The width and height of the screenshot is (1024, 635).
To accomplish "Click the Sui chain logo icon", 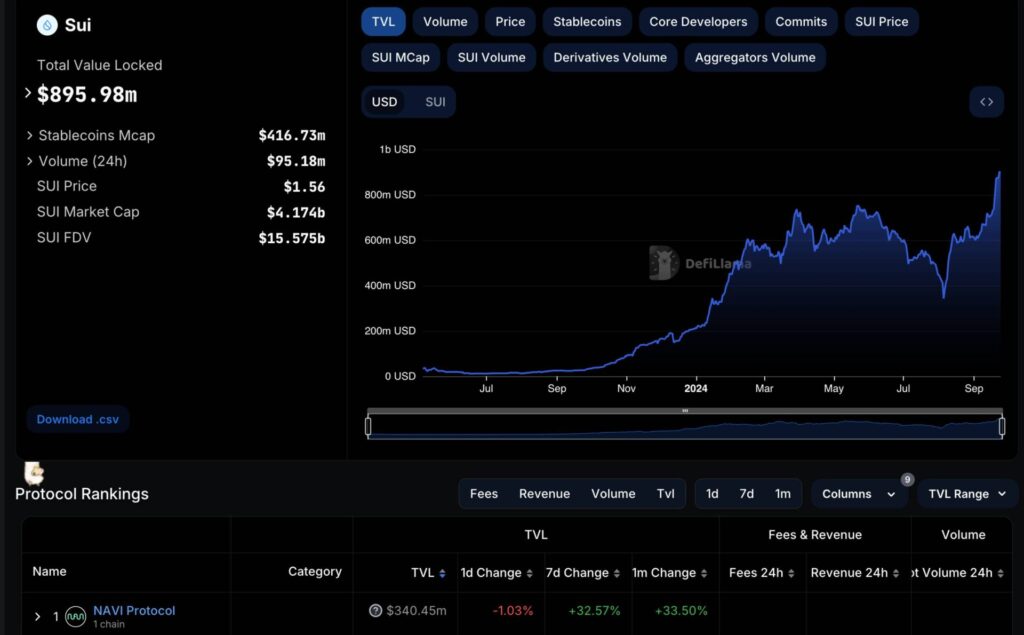I will click(47, 25).
